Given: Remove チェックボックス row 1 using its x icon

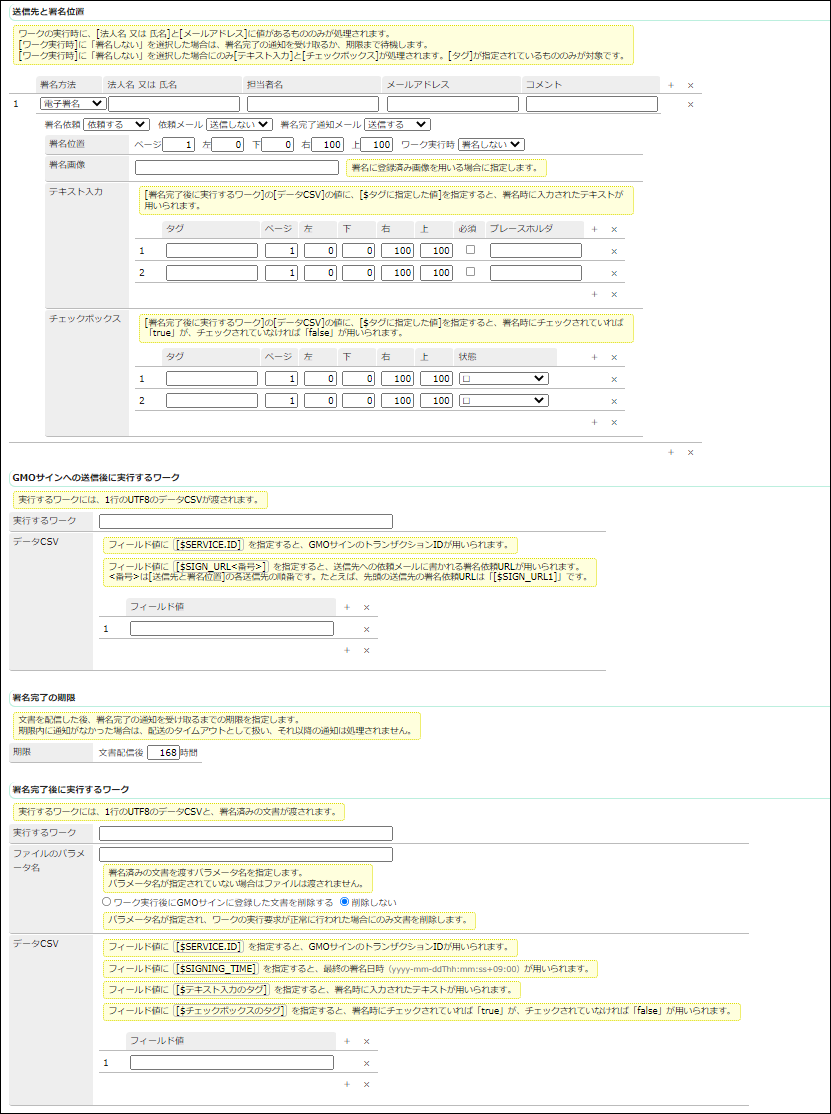Looking at the screenshot, I should pyautogui.click(x=614, y=379).
